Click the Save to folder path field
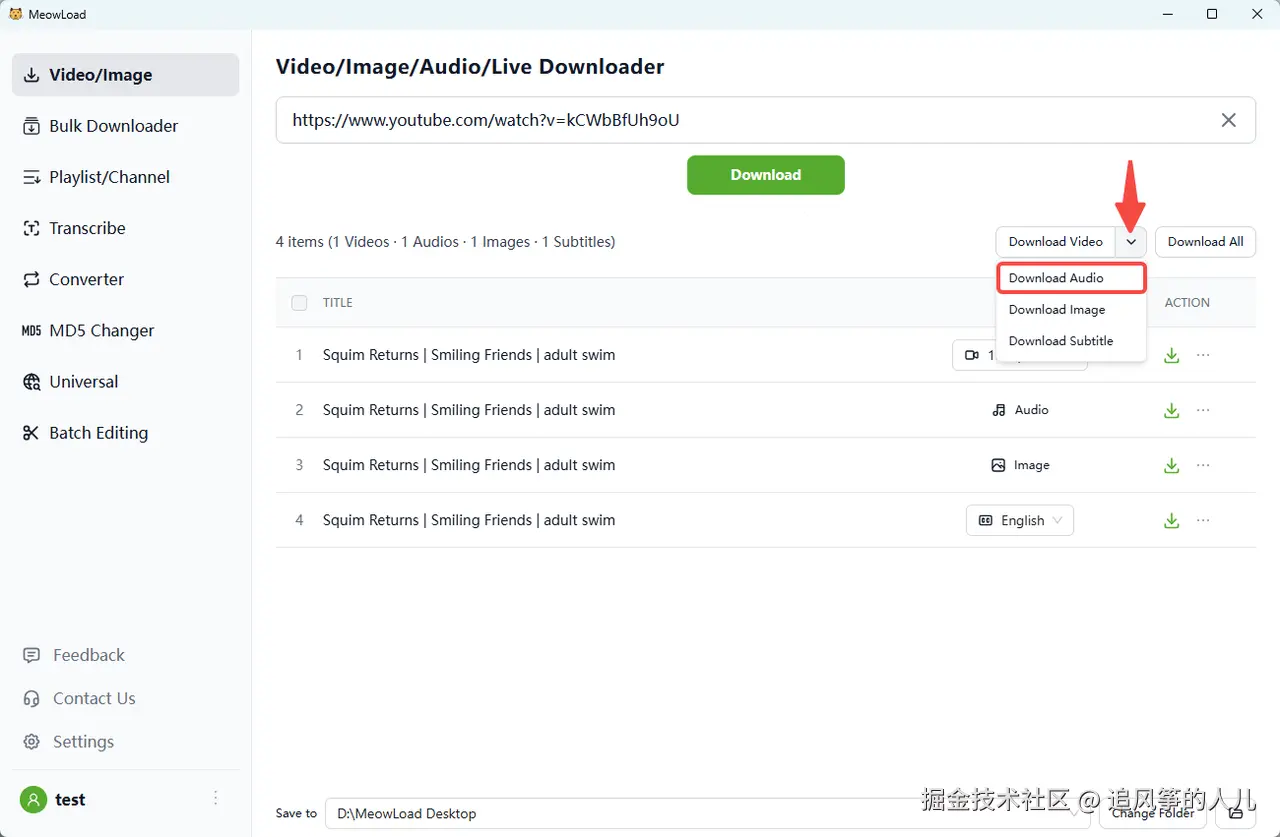1280x837 pixels. pyautogui.click(x=708, y=813)
